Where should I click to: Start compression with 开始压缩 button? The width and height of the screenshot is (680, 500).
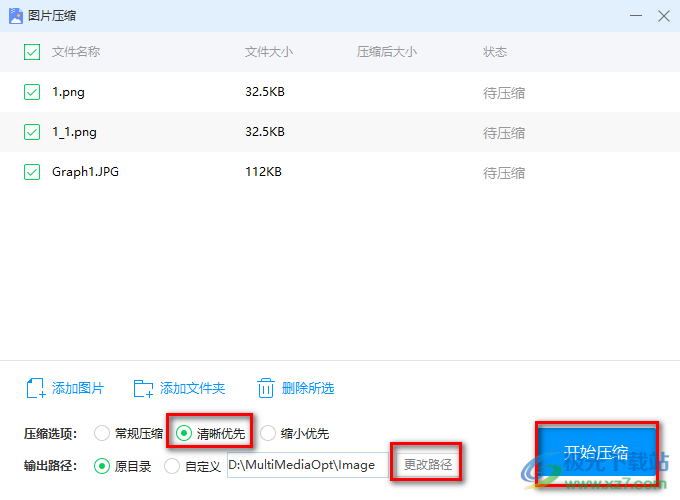[596, 454]
